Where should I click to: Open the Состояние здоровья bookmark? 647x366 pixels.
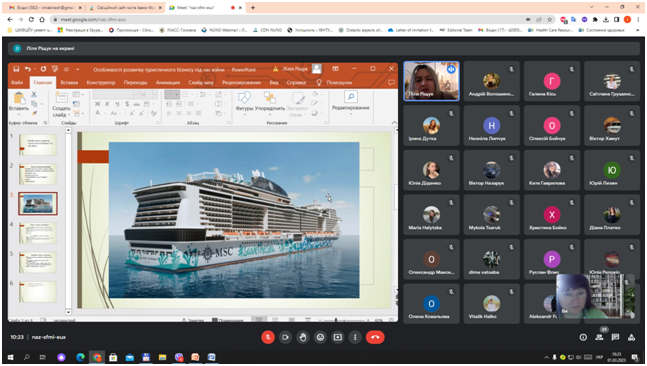pos(602,30)
